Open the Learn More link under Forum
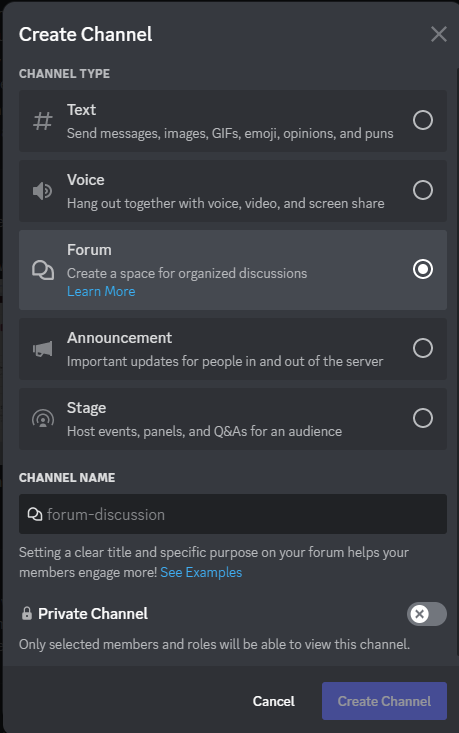459x733 pixels. click(x=101, y=291)
